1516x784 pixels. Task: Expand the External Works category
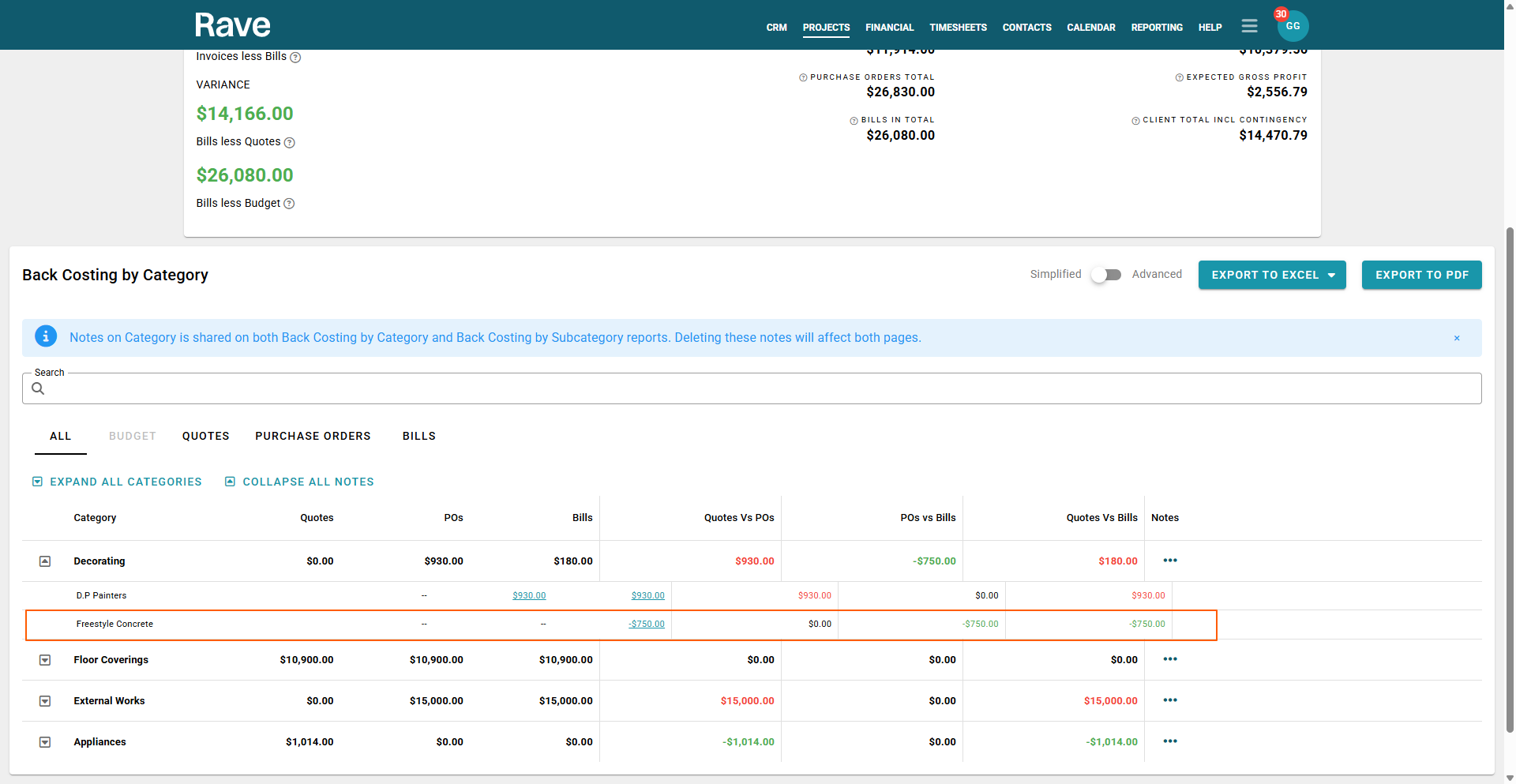(x=45, y=701)
